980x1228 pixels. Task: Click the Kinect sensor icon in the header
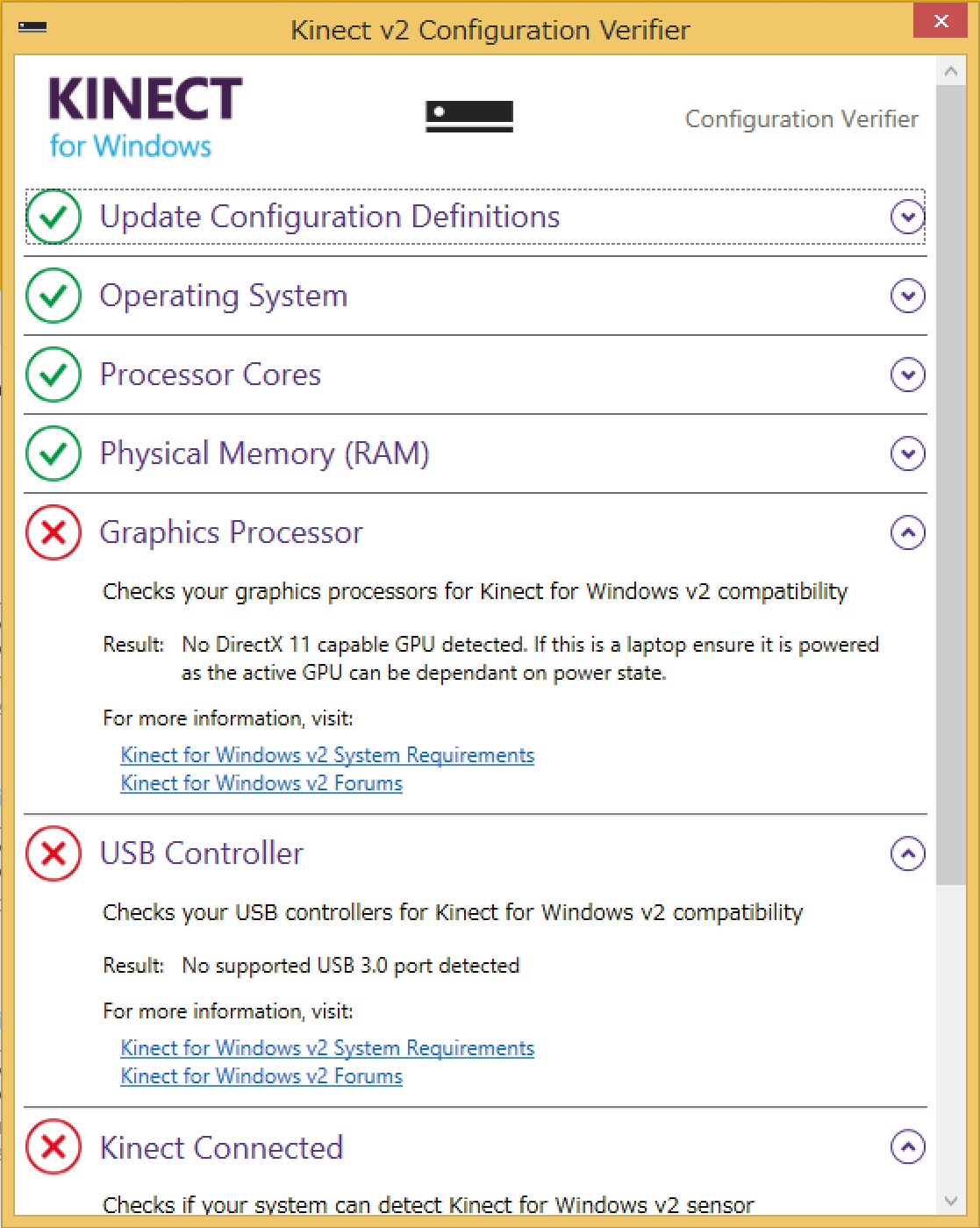pyautogui.click(x=469, y=116)
